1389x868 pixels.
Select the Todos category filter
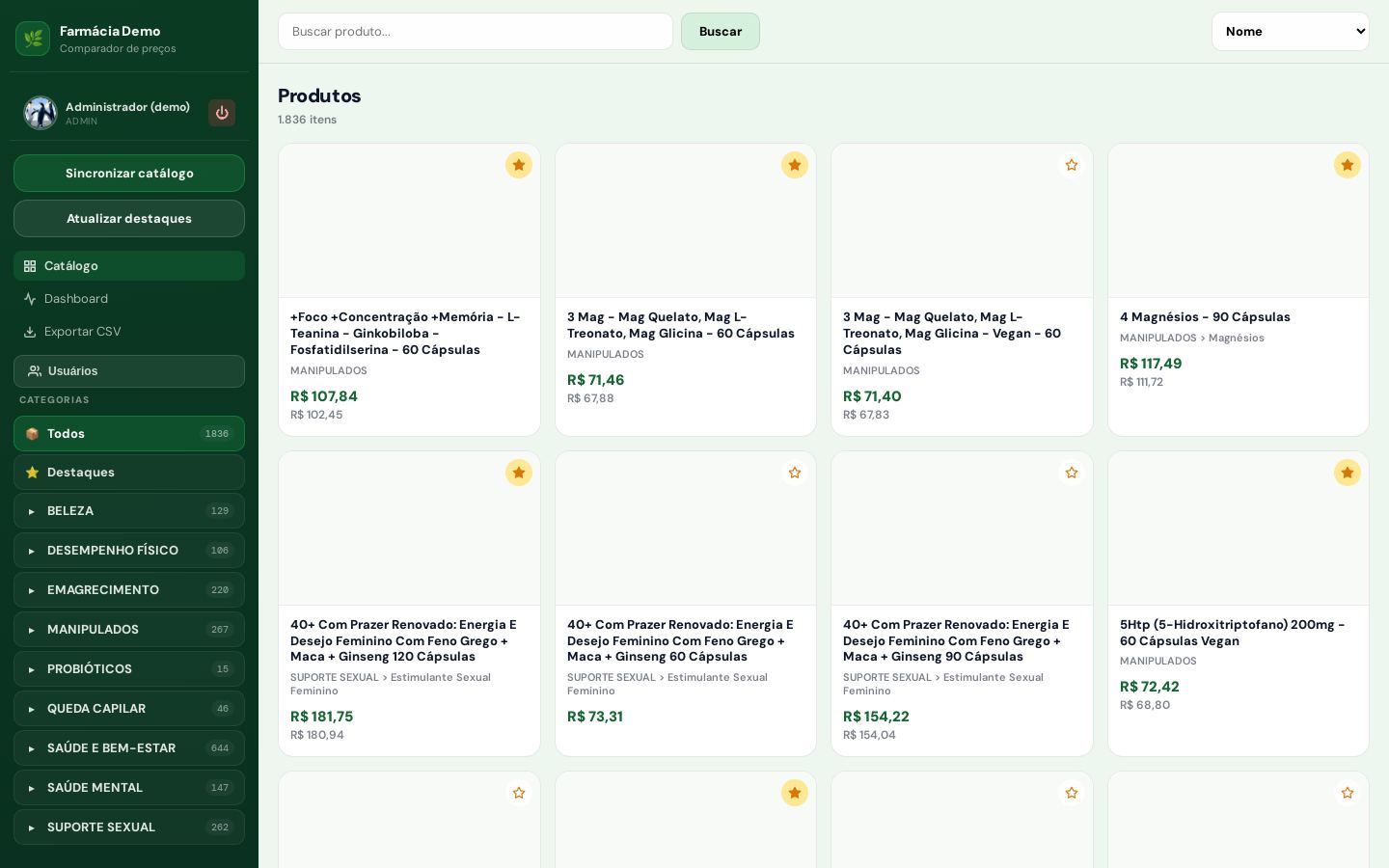[x=129, y=434]
